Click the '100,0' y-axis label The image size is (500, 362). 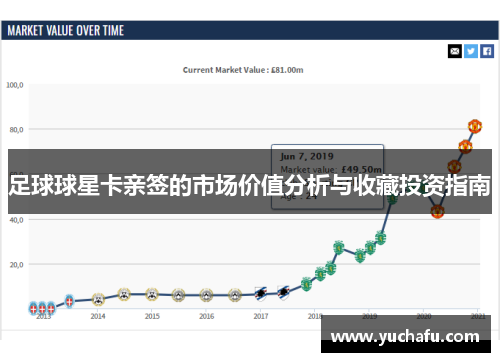(15, 85)
